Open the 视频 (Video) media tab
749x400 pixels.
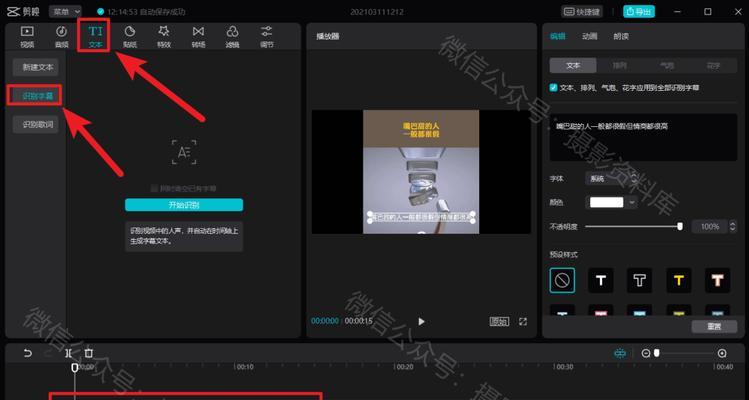[x=27, y=37]
